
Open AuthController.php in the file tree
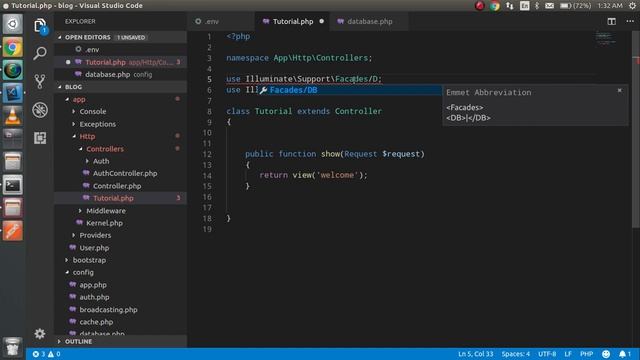pyautogui.click(x=121, y=173)
